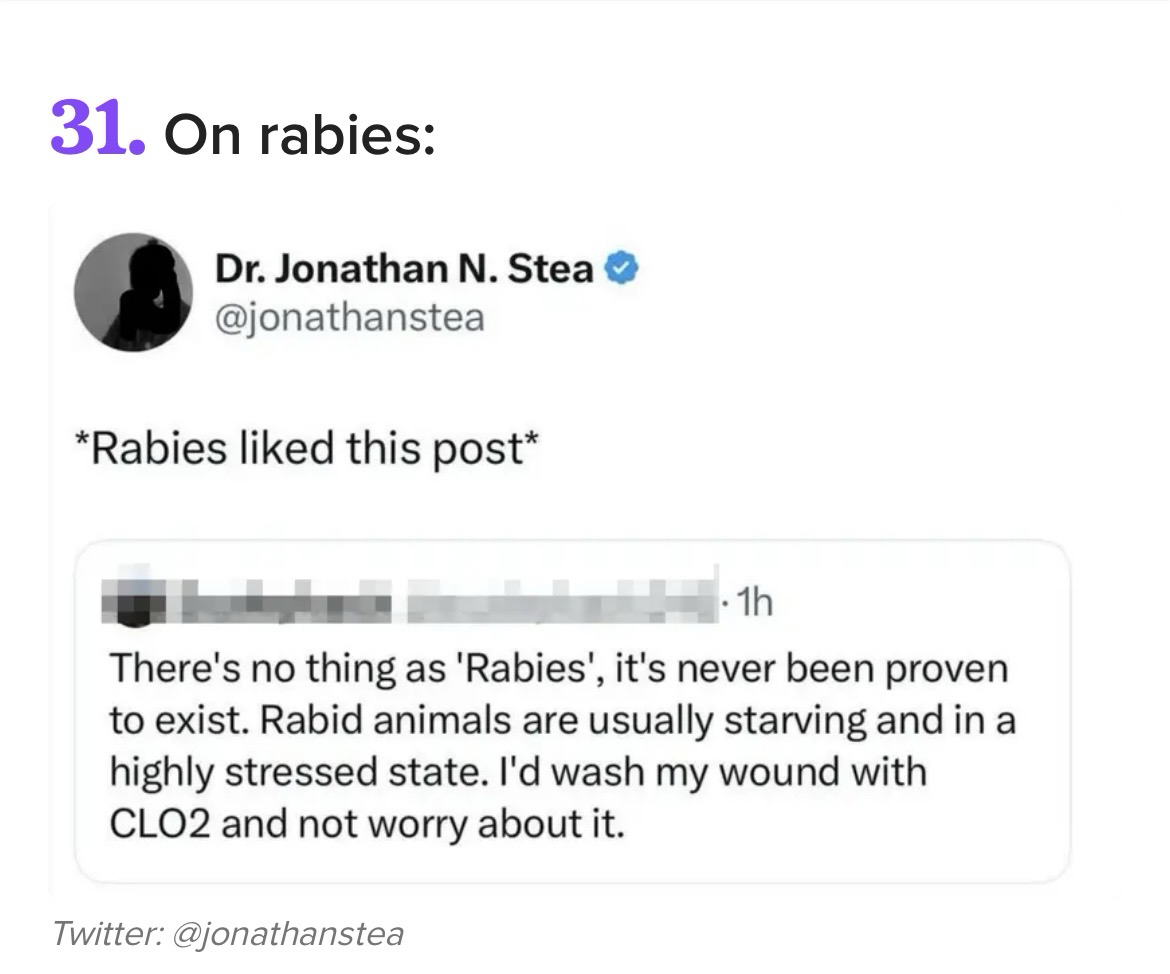Click the blurred handle before the timestamp
Image resolution: width=1170 pixels, height=974 pixels.
pos(560,605)
